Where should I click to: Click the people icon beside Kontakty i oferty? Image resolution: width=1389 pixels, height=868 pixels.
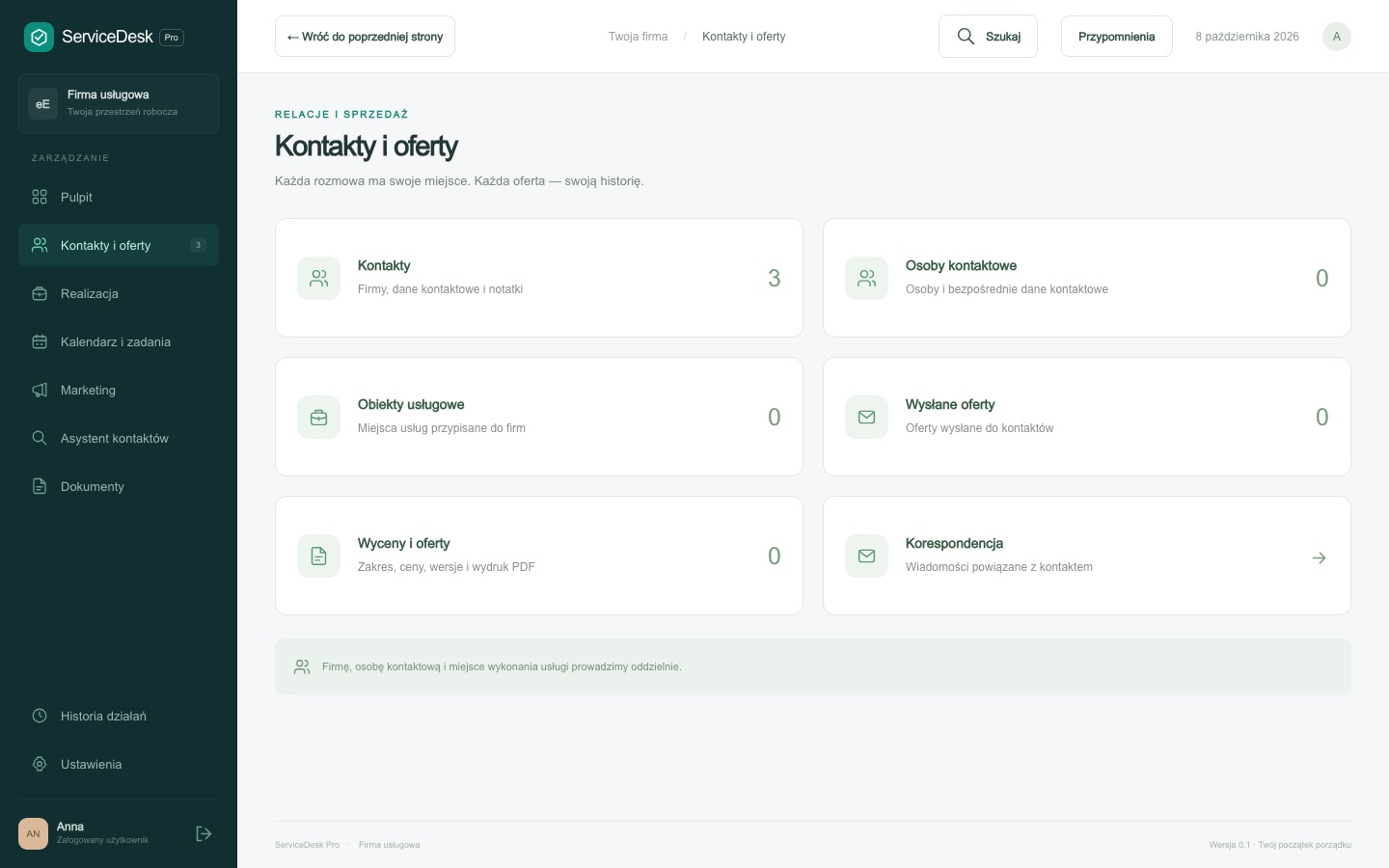coord(40,245)
